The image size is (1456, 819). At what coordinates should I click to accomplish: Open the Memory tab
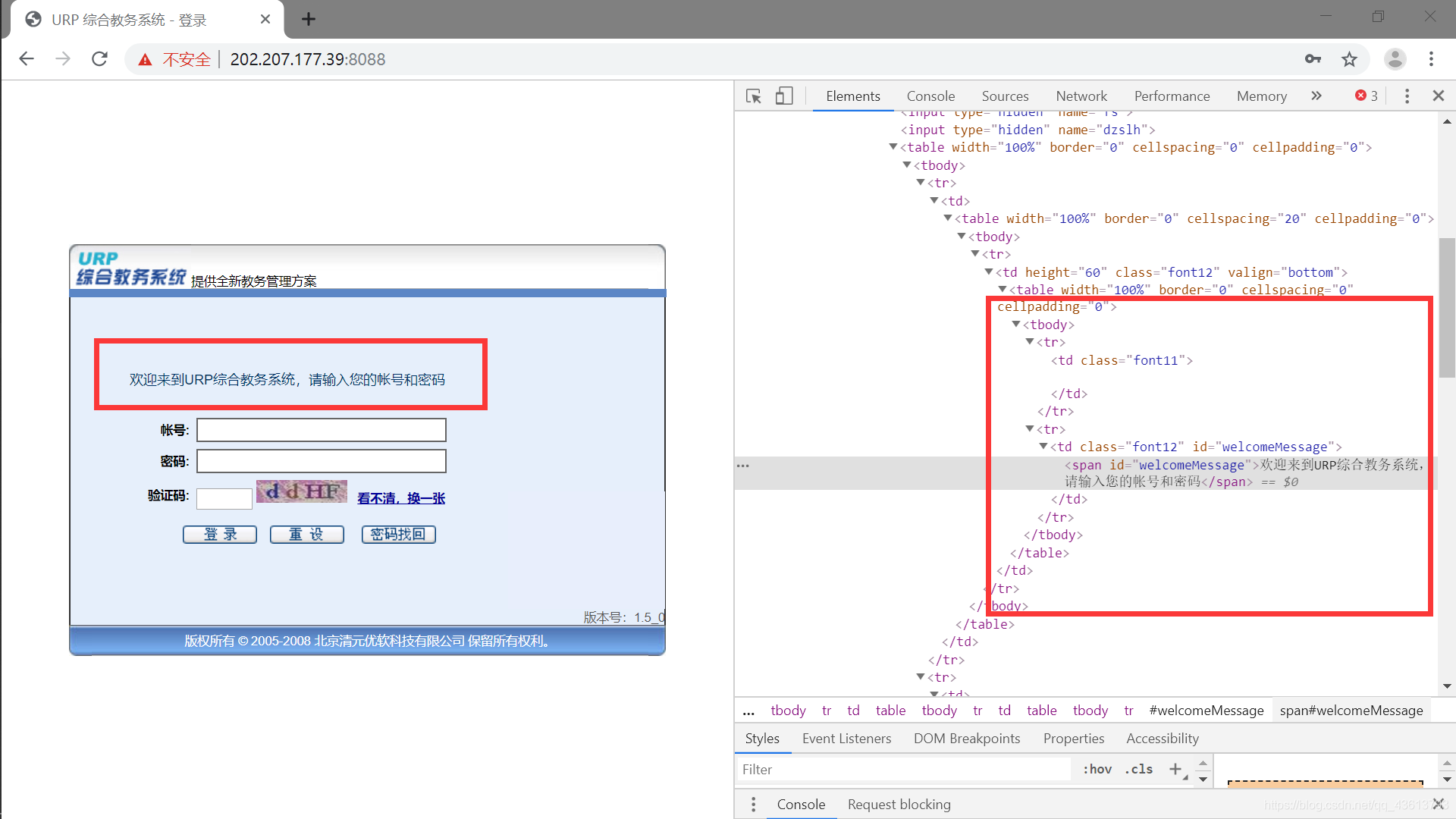tap(1262, 96)
